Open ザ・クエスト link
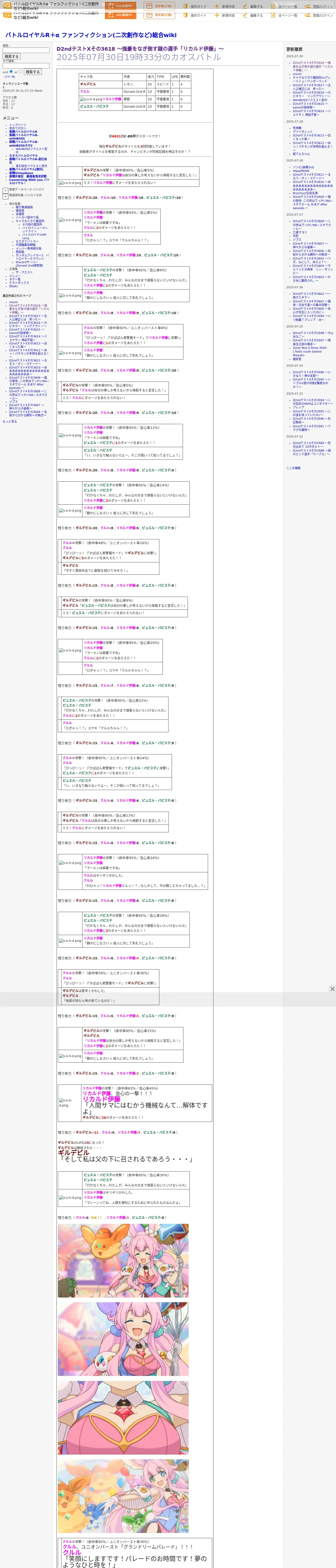 [x=24, y=273]
